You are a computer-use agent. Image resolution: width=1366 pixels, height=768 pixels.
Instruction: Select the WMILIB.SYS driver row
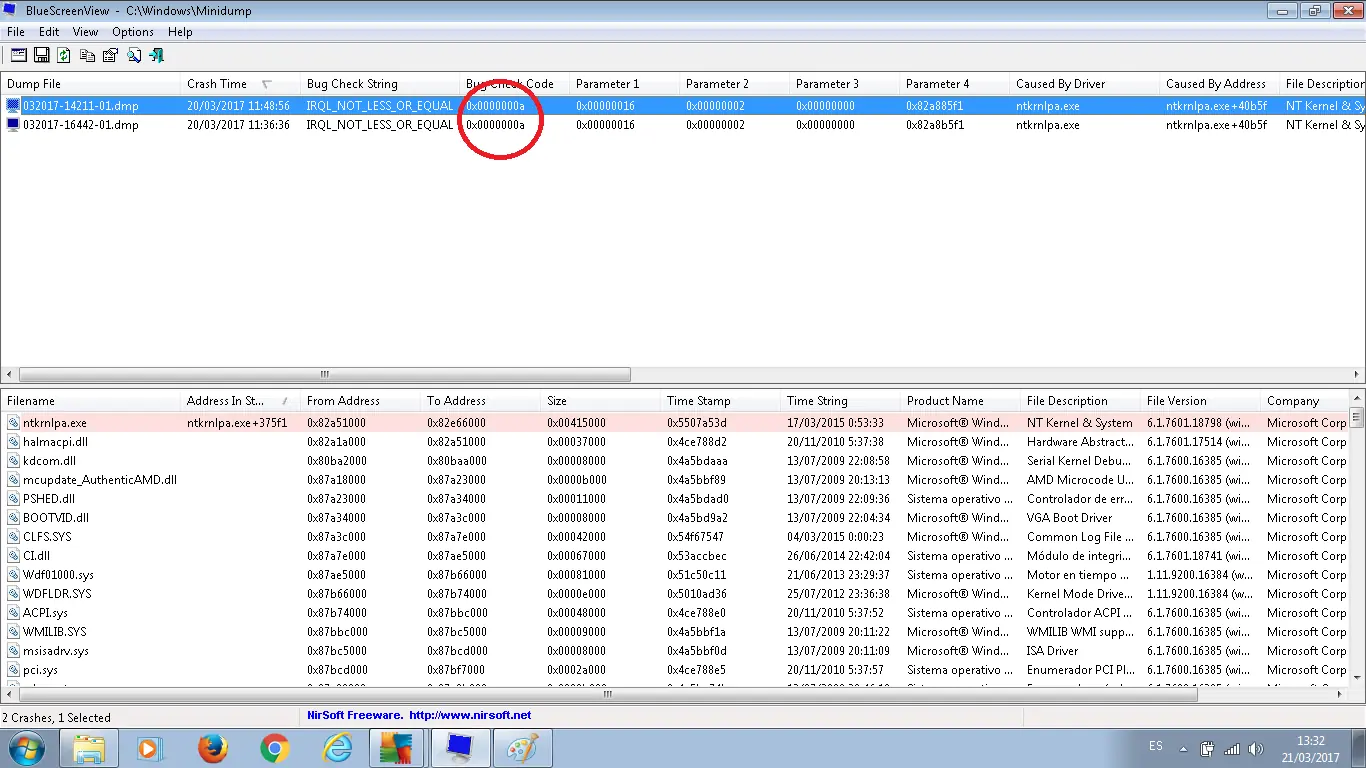coord(675,632)
